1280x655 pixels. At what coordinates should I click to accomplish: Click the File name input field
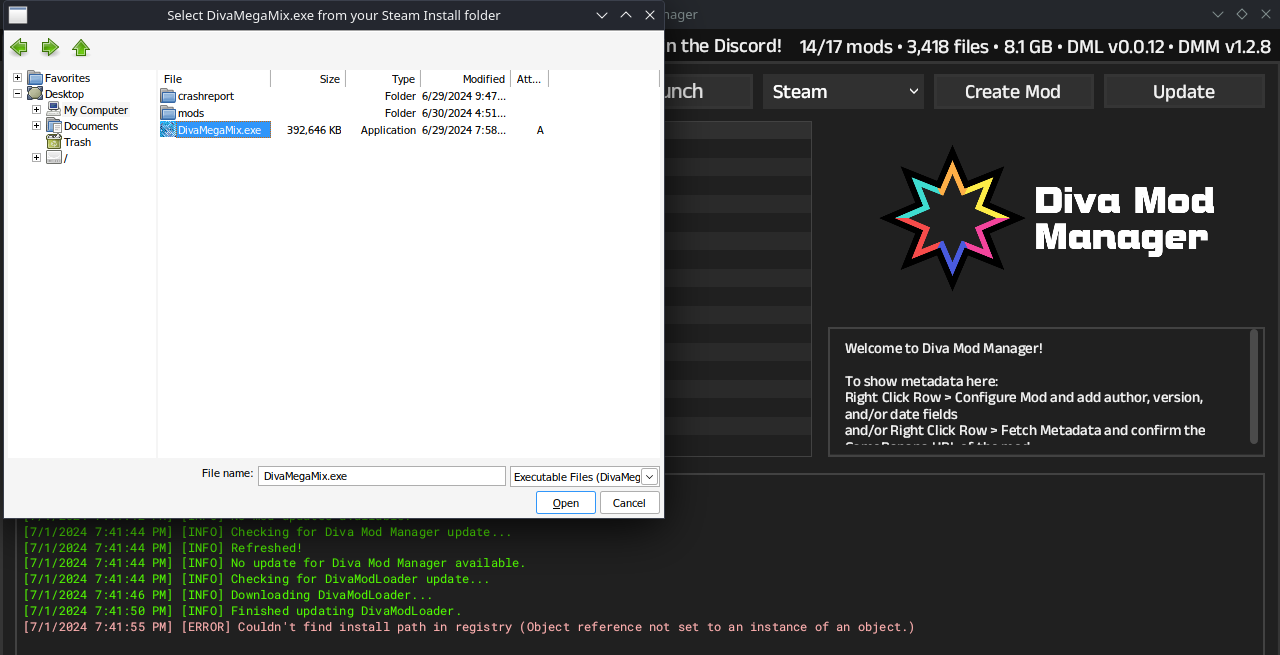click(x=382, y=476)
